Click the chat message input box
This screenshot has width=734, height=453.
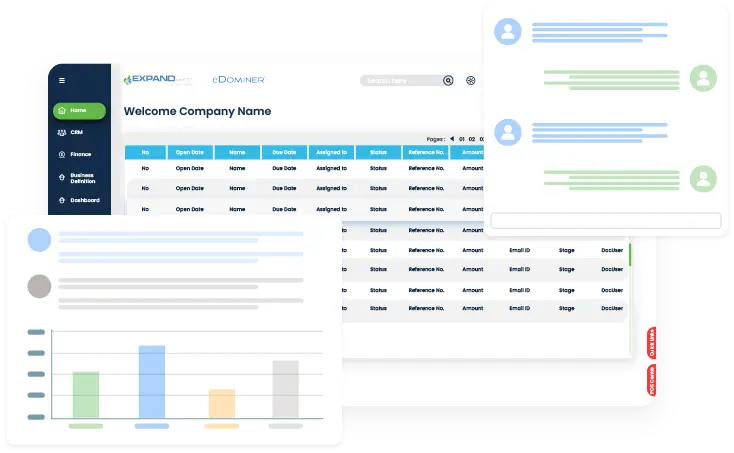pyautogui.click(x=605, y=221)
